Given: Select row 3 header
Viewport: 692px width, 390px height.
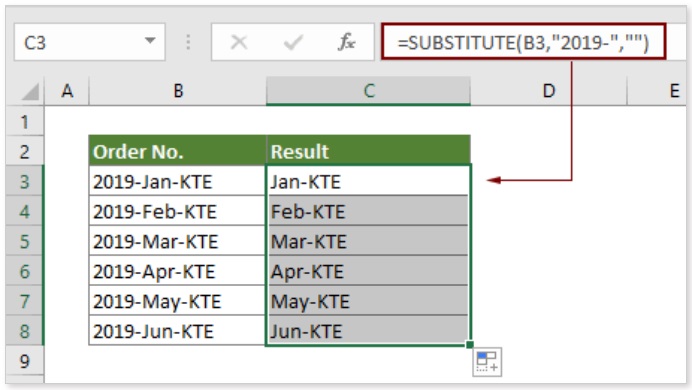Looking at the screenshot, I should (25, 181).
